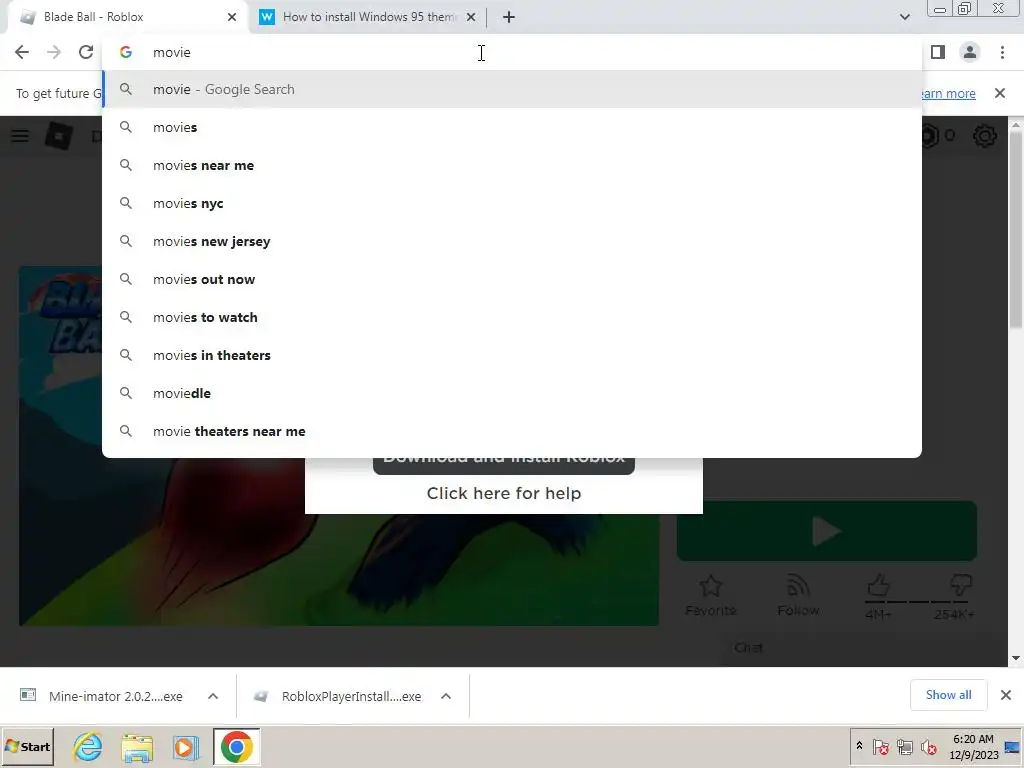Open the side panel icon
The image size is (1024, 768).
(x=938, y=52)
